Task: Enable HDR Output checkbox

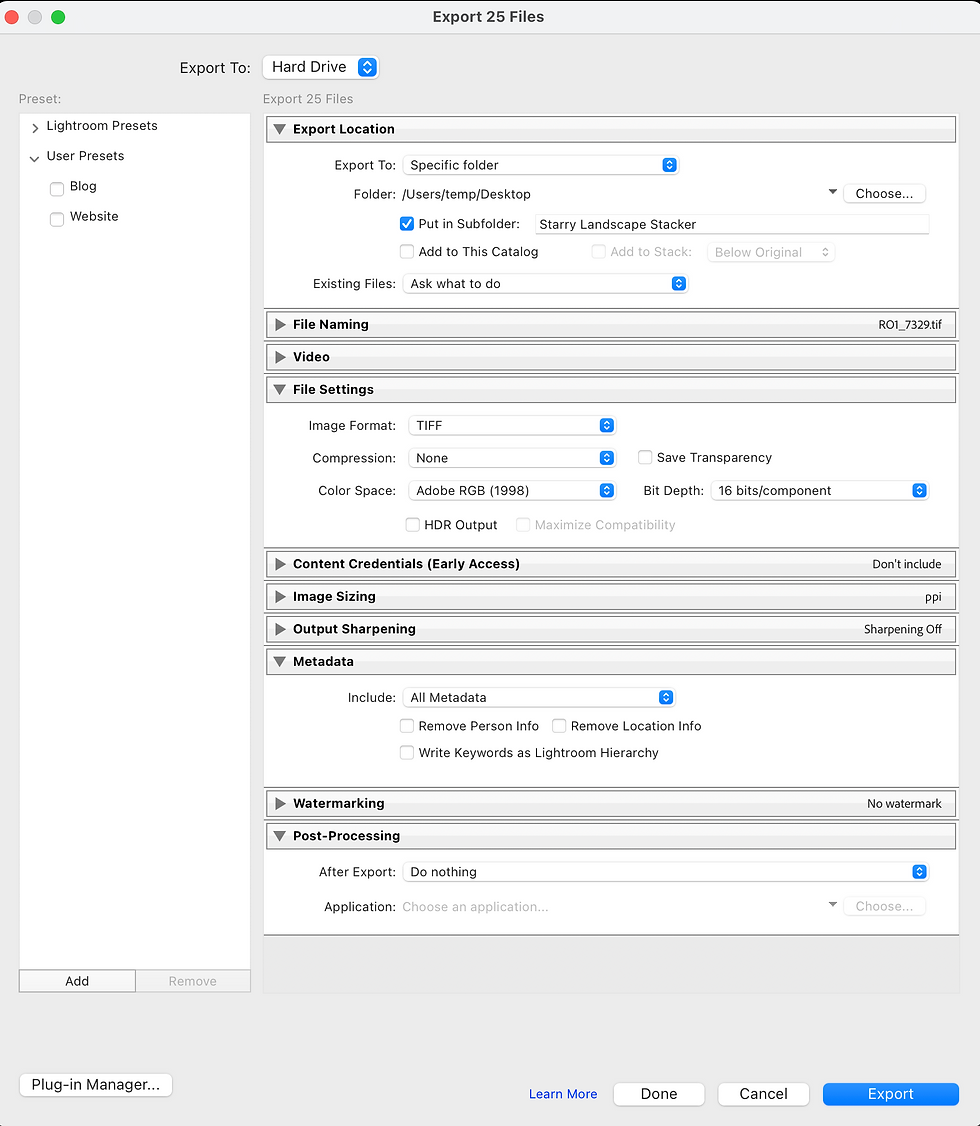Action: pyautogui.click(x=412, y=524)
